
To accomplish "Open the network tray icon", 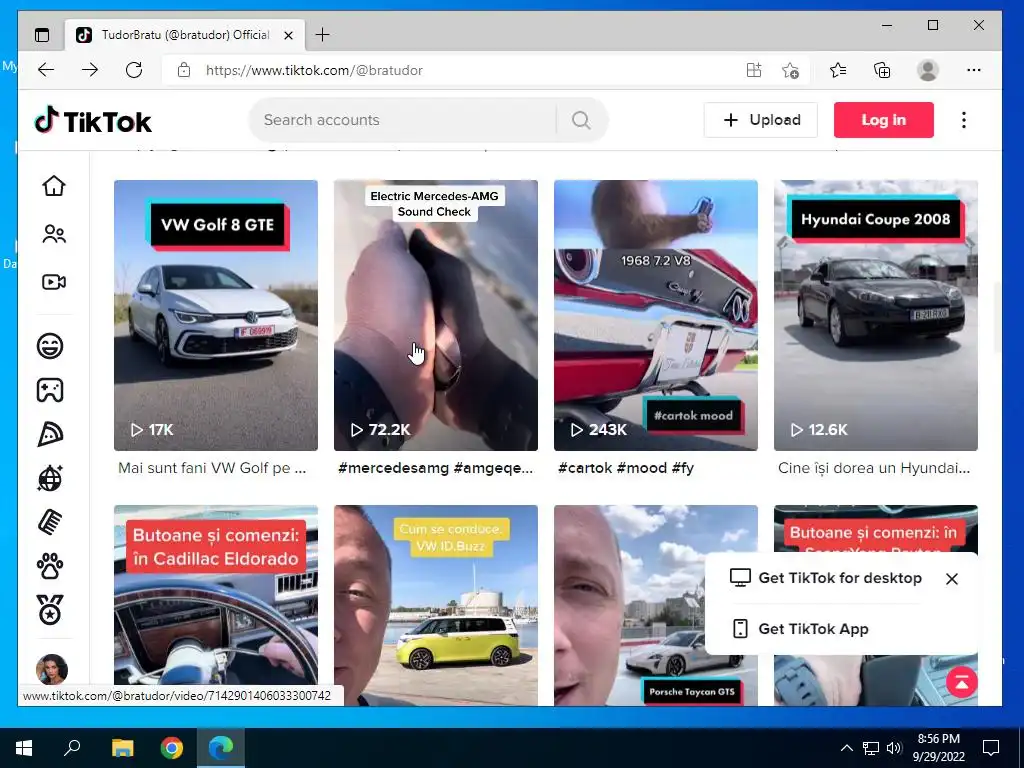I will click(871, 748).
